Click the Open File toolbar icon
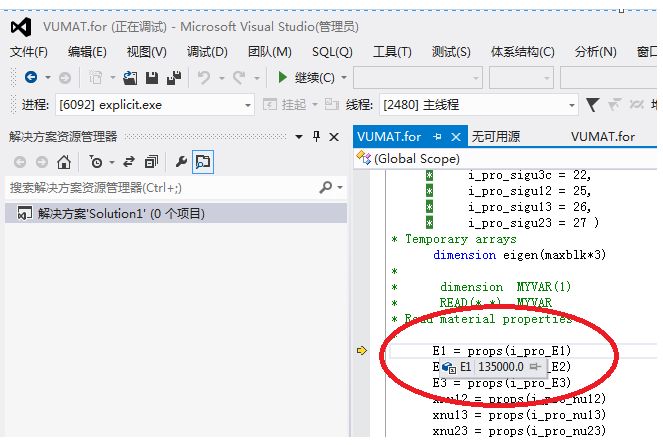 [x=130, y=78]
